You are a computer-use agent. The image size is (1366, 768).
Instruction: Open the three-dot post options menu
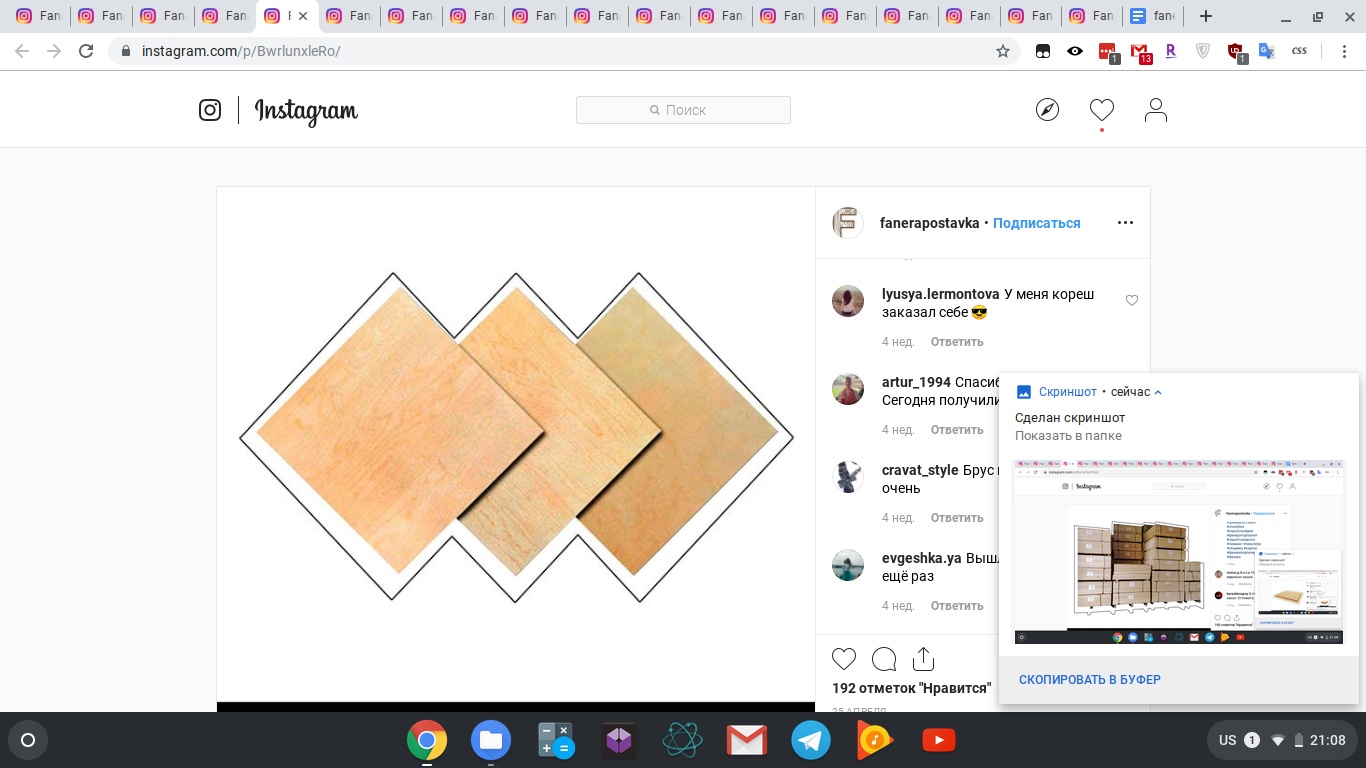tap(1125, 223)
